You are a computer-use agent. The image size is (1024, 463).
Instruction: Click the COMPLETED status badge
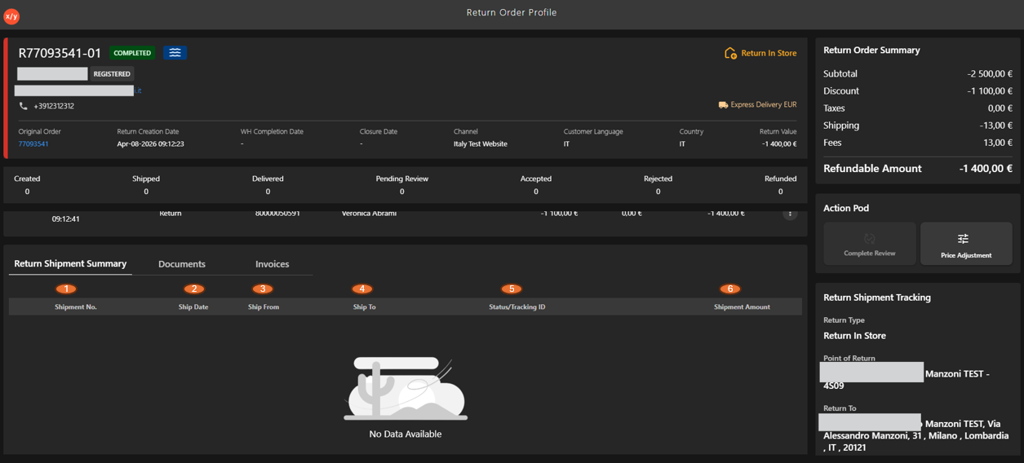point(133,53)
